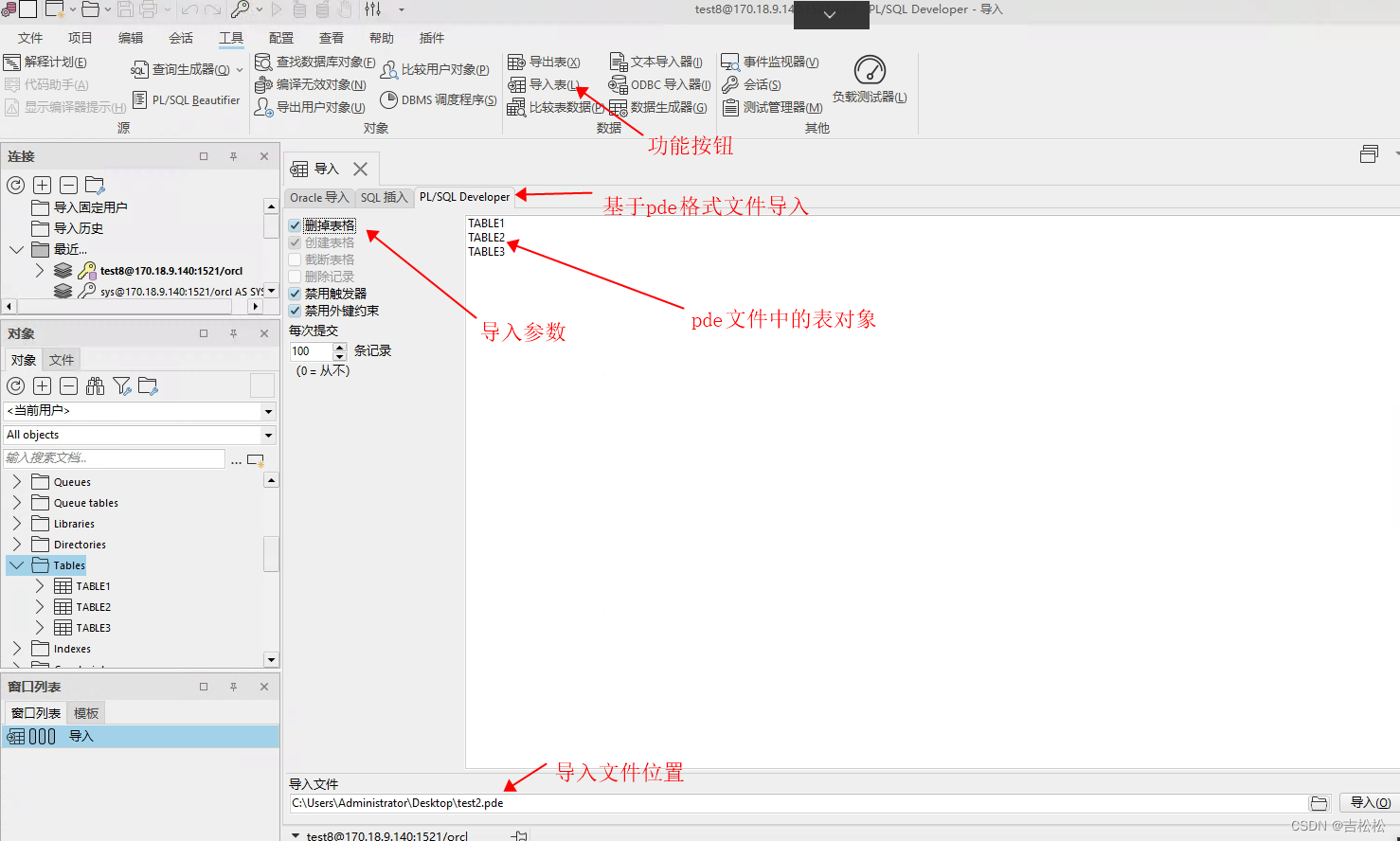Toggle the 删除记录 (delete records) checkbox
The width and height of the screenshot is (1400, 841).
[295, 277]
